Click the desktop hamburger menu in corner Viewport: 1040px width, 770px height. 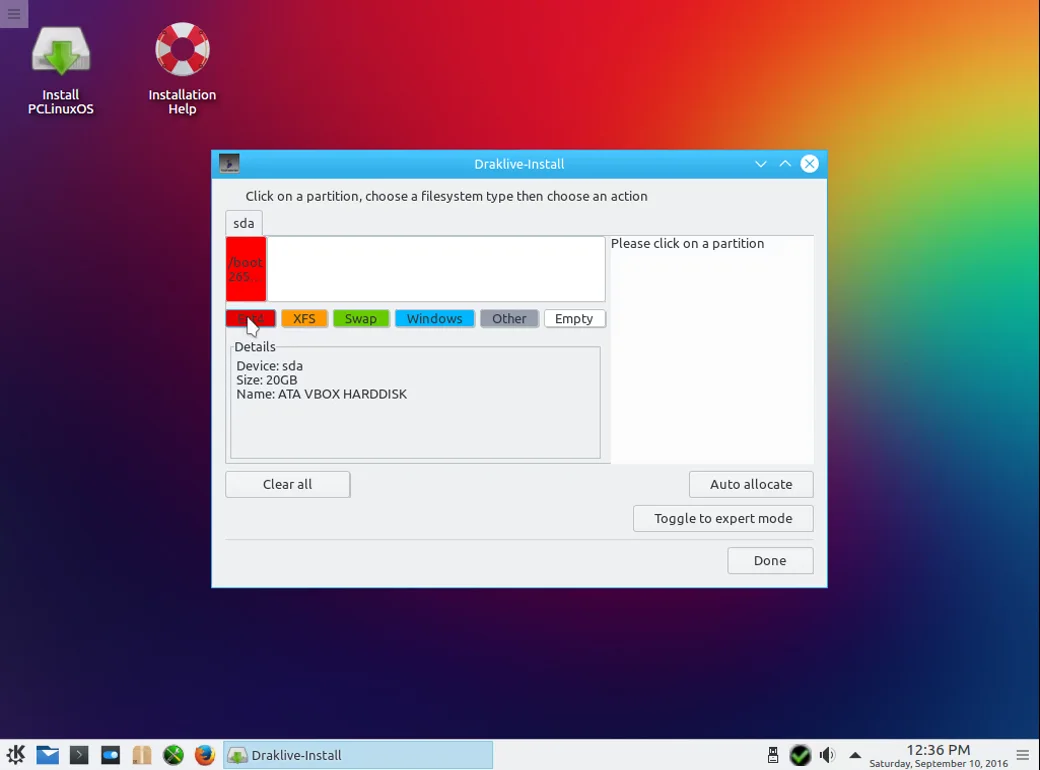(14, 14)
